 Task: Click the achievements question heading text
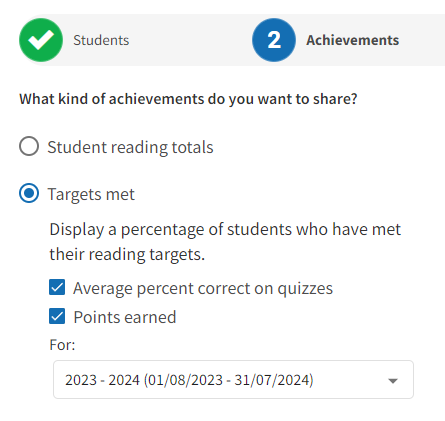coord(188,99)
